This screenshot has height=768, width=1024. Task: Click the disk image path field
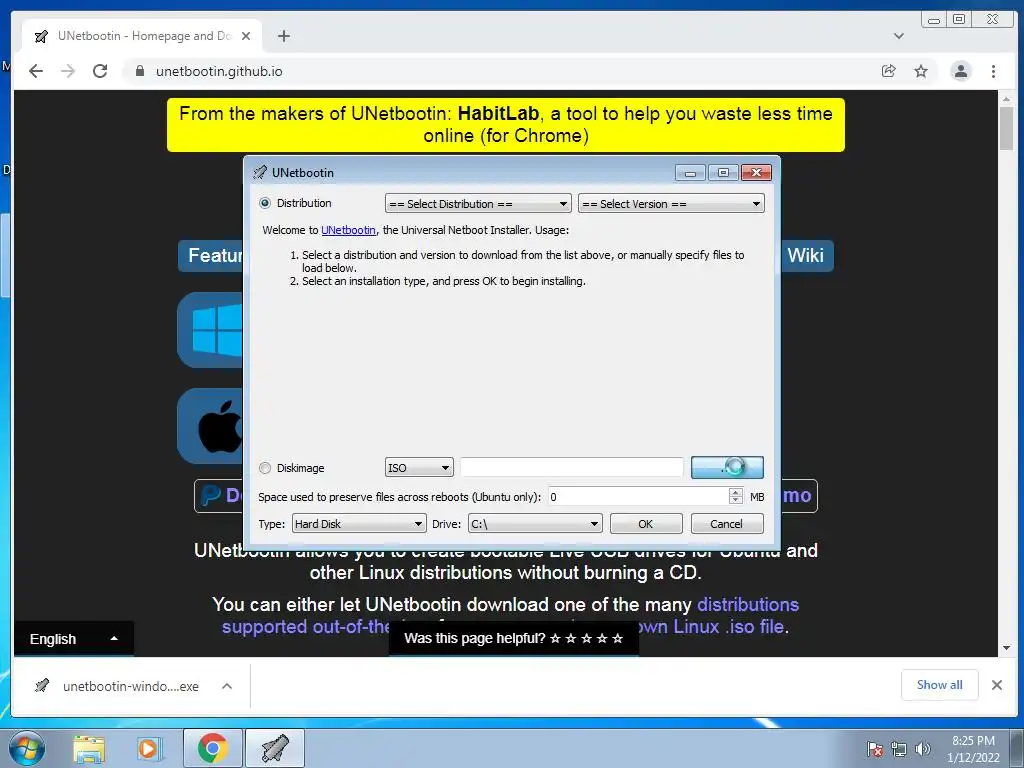(x=572, y=468)
